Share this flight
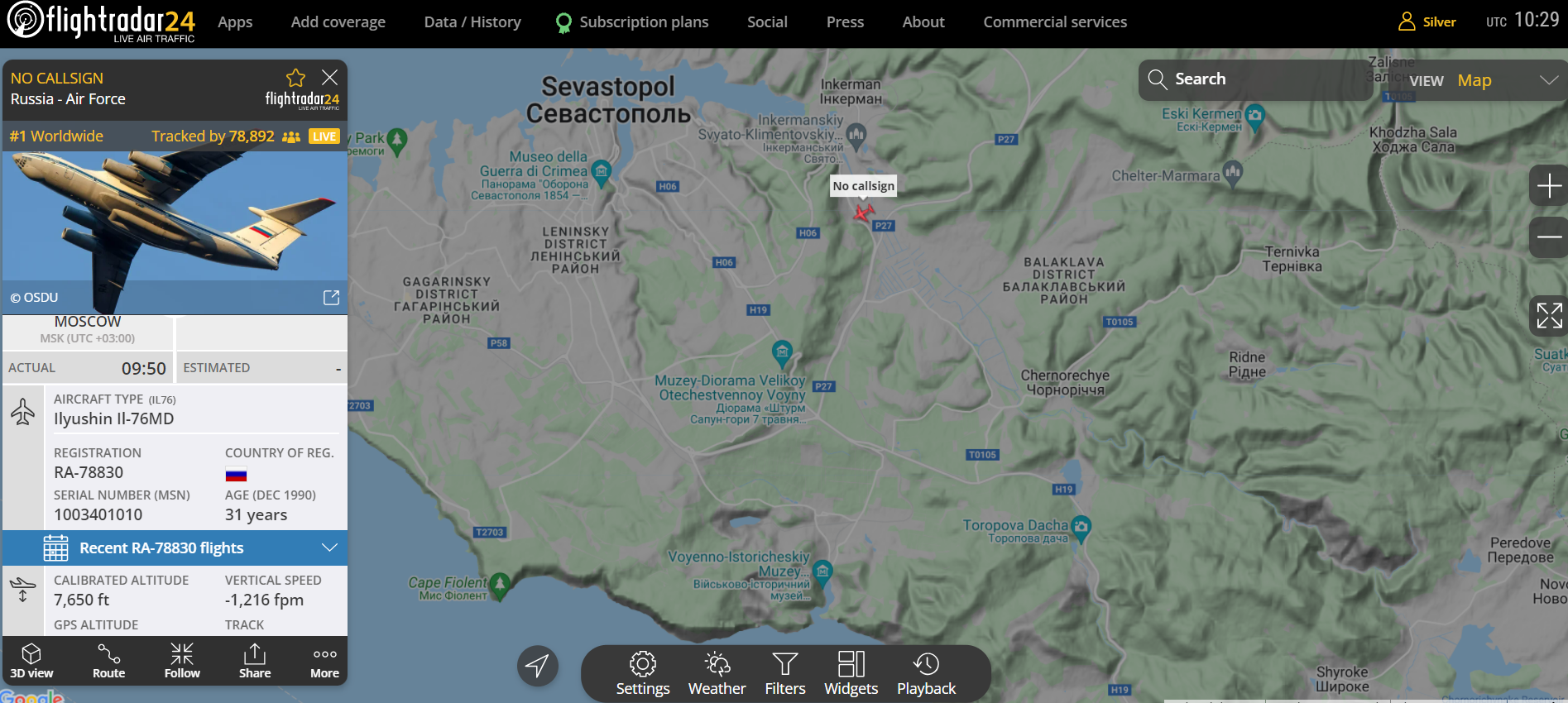 pos(255,661)
